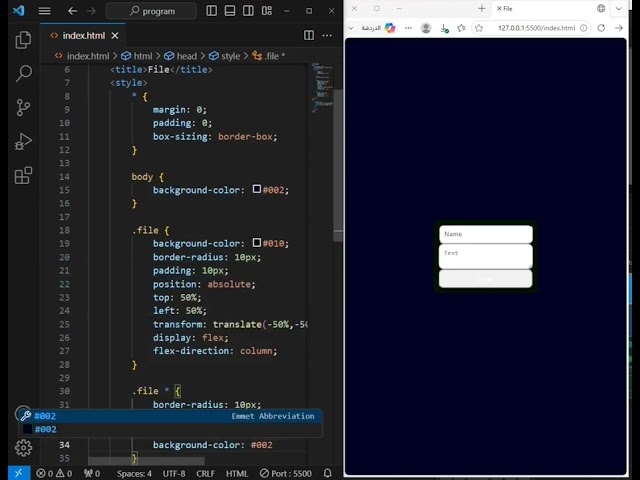Open the Search view in activity bar
This screenshot has height=480, width=640.
pyautogui.click(x=23, y=73)
